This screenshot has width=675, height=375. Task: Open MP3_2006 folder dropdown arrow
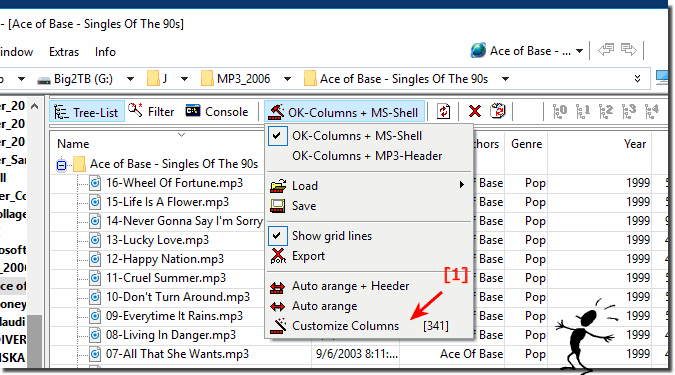point(287,79)
